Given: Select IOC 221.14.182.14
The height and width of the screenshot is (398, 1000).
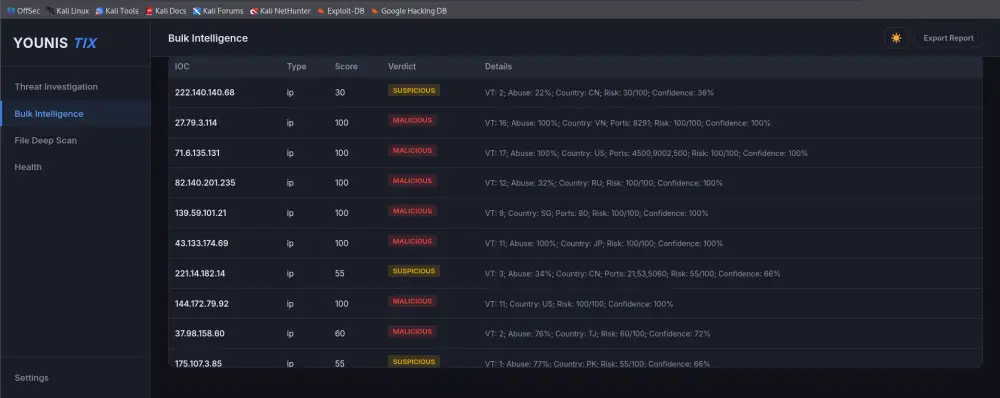Looking at the screenshot, I should (200, 274).
